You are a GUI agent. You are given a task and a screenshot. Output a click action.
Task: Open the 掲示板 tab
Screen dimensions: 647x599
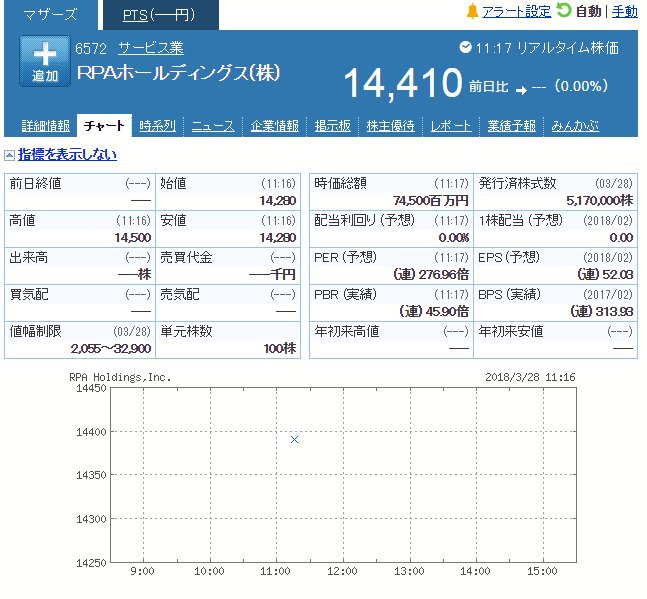tap(333, 126)
